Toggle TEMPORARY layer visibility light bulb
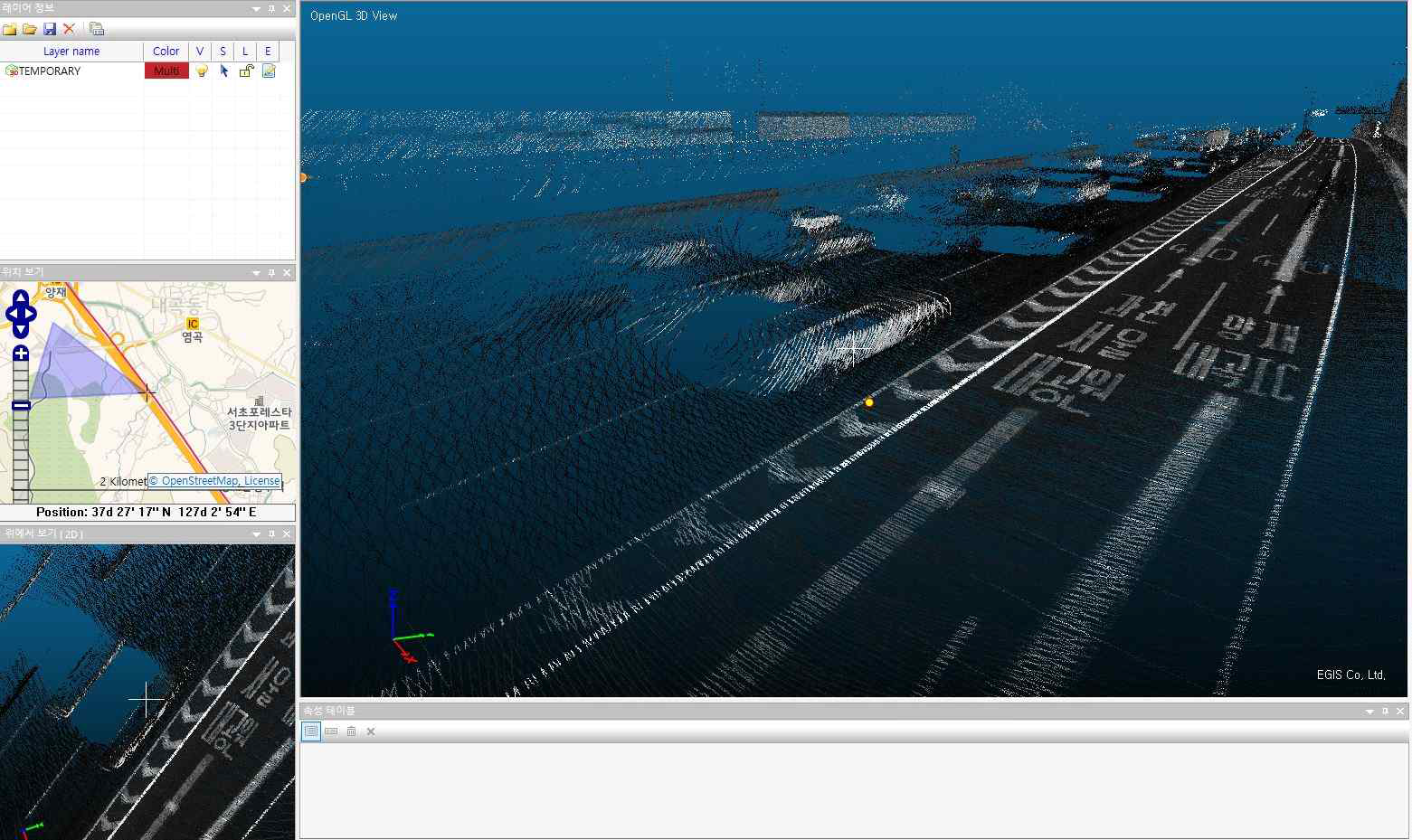1412x840 pixels. coord(201,71)
